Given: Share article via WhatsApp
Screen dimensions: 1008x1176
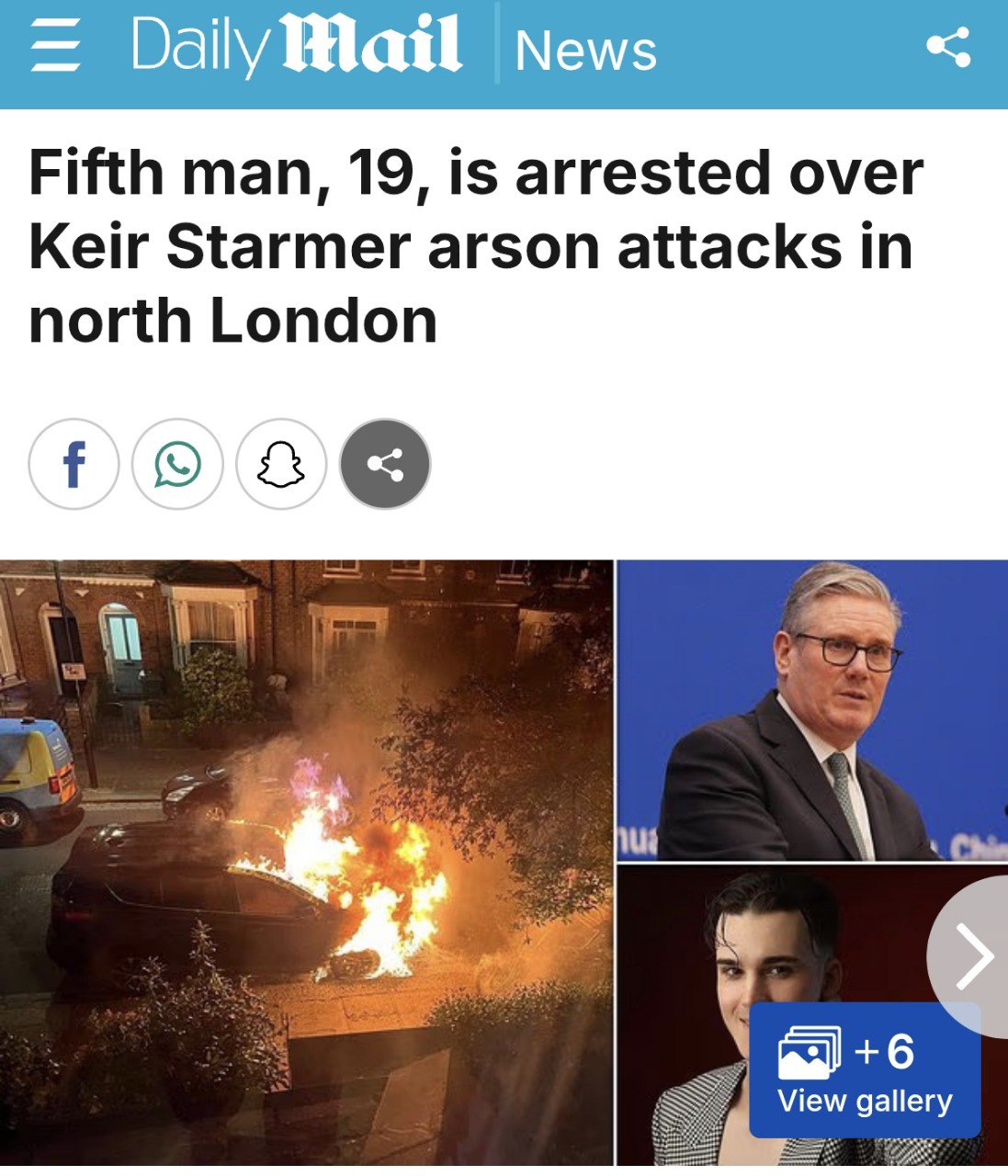Looking at the screenshot, I should click(x=177, y=465).
